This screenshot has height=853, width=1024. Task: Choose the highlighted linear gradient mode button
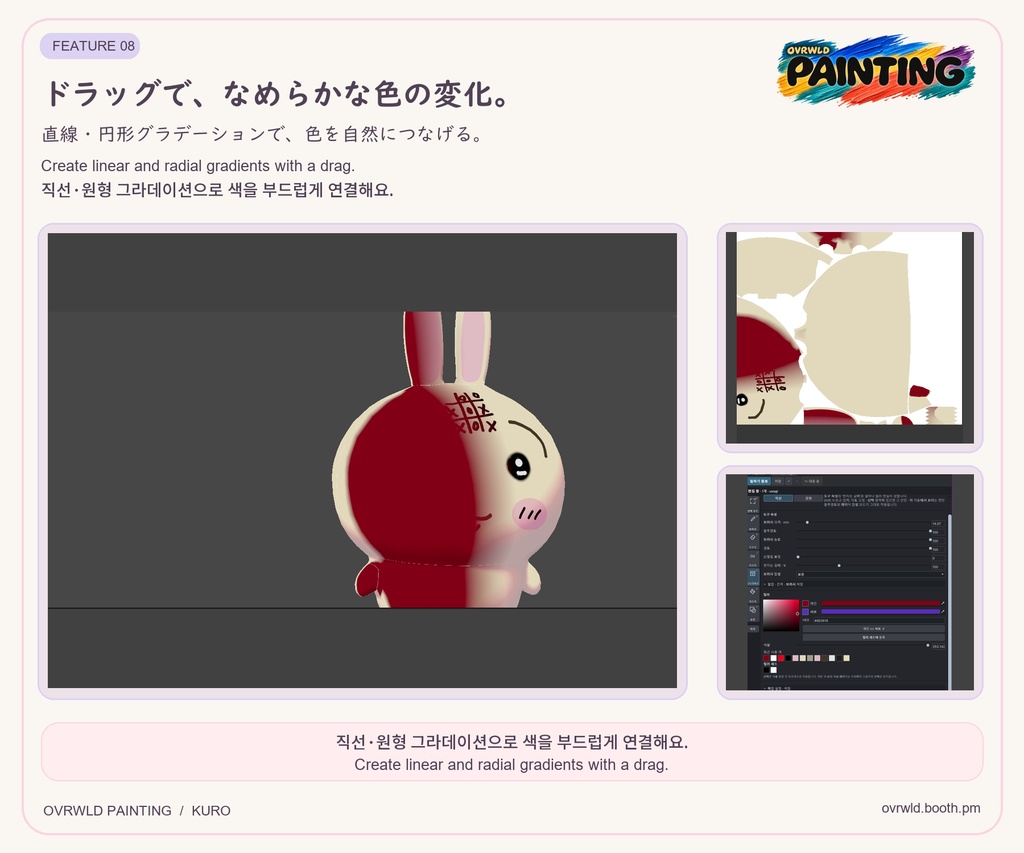778,498
